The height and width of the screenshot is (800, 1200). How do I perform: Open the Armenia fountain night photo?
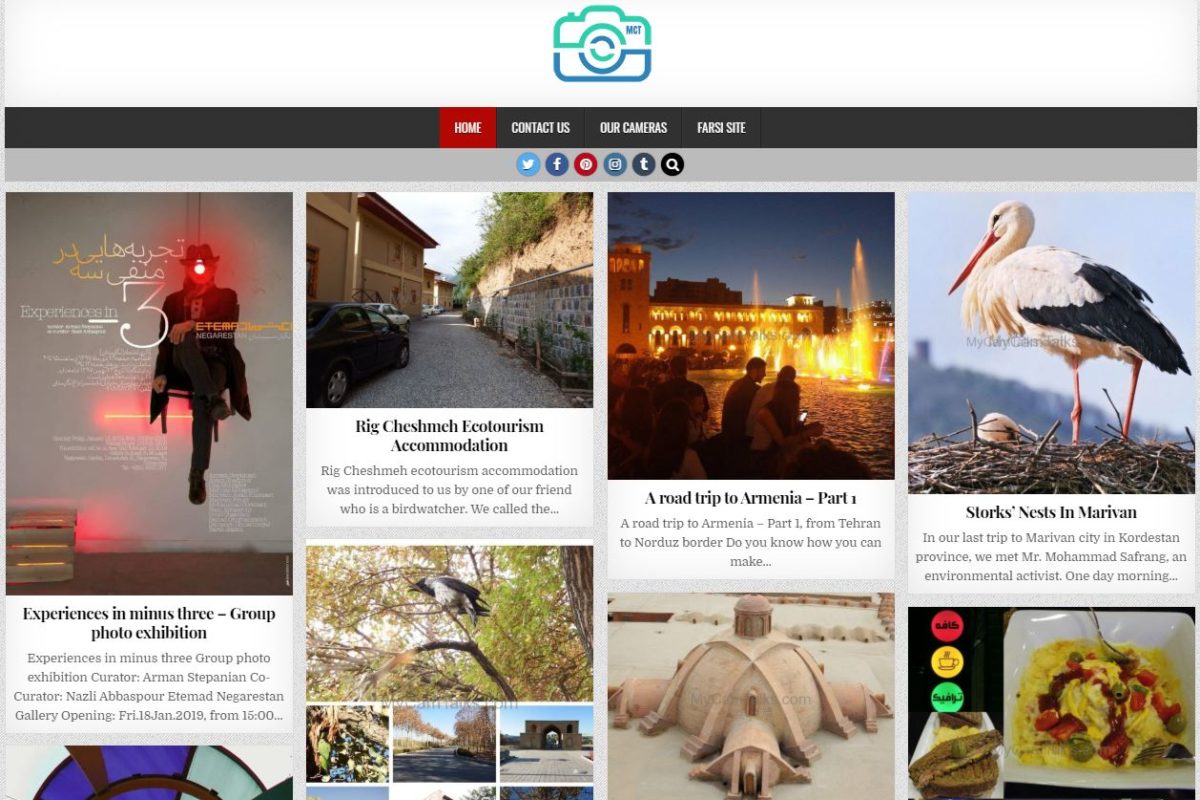tap(751, 336)
